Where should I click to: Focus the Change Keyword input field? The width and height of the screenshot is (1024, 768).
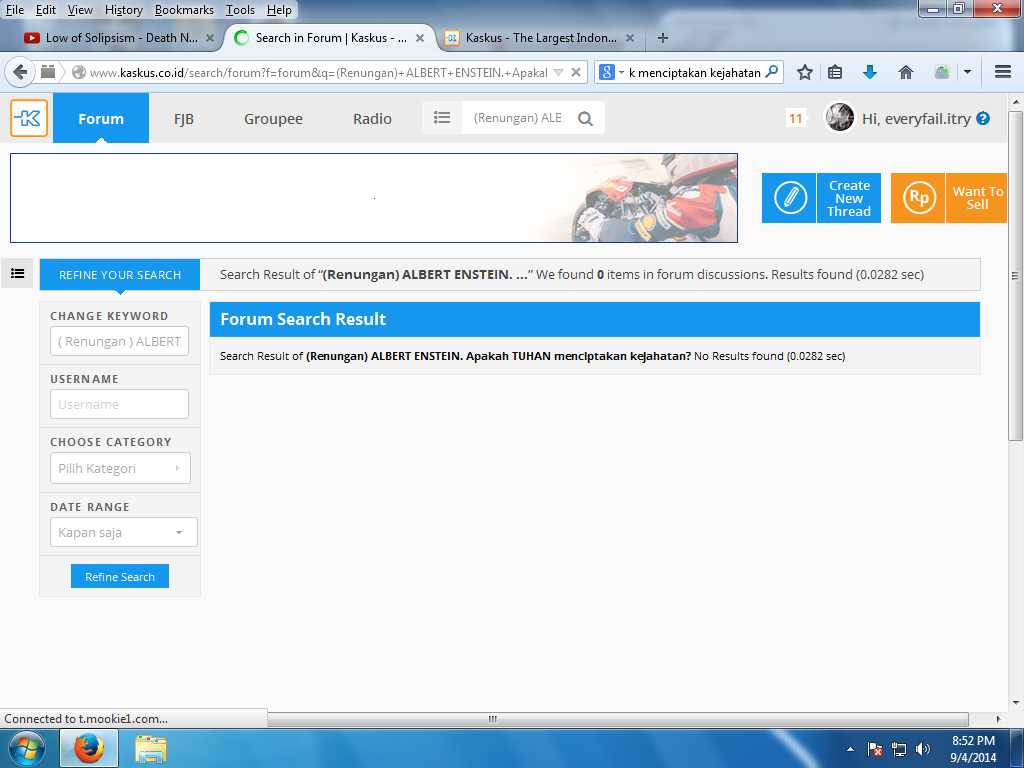[120, 341]
